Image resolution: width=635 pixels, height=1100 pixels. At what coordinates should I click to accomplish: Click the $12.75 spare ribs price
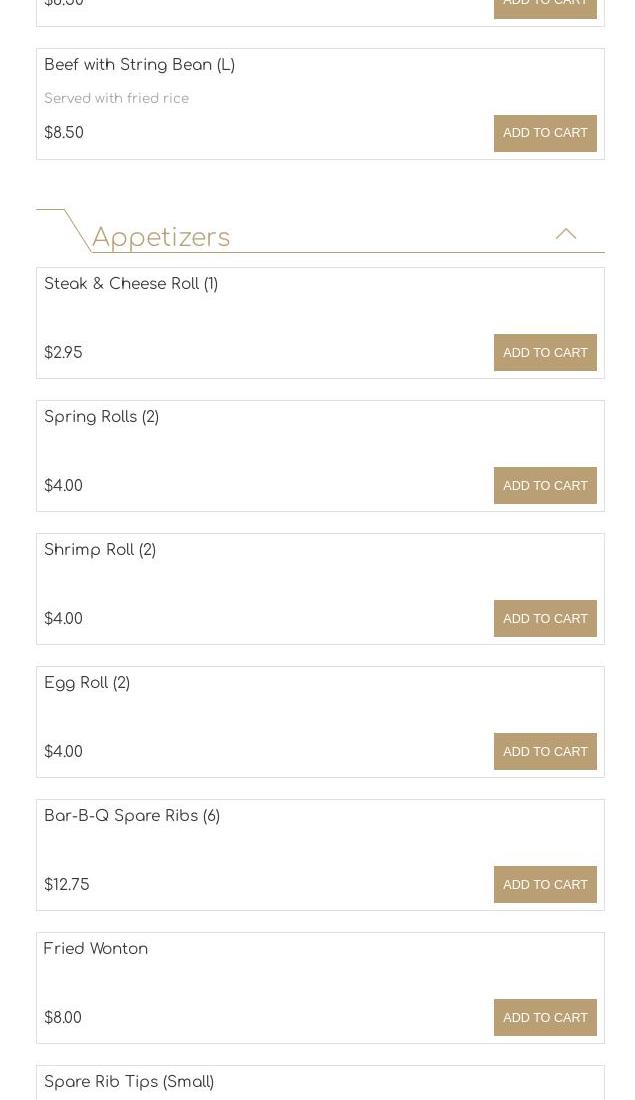click(67, 885)
